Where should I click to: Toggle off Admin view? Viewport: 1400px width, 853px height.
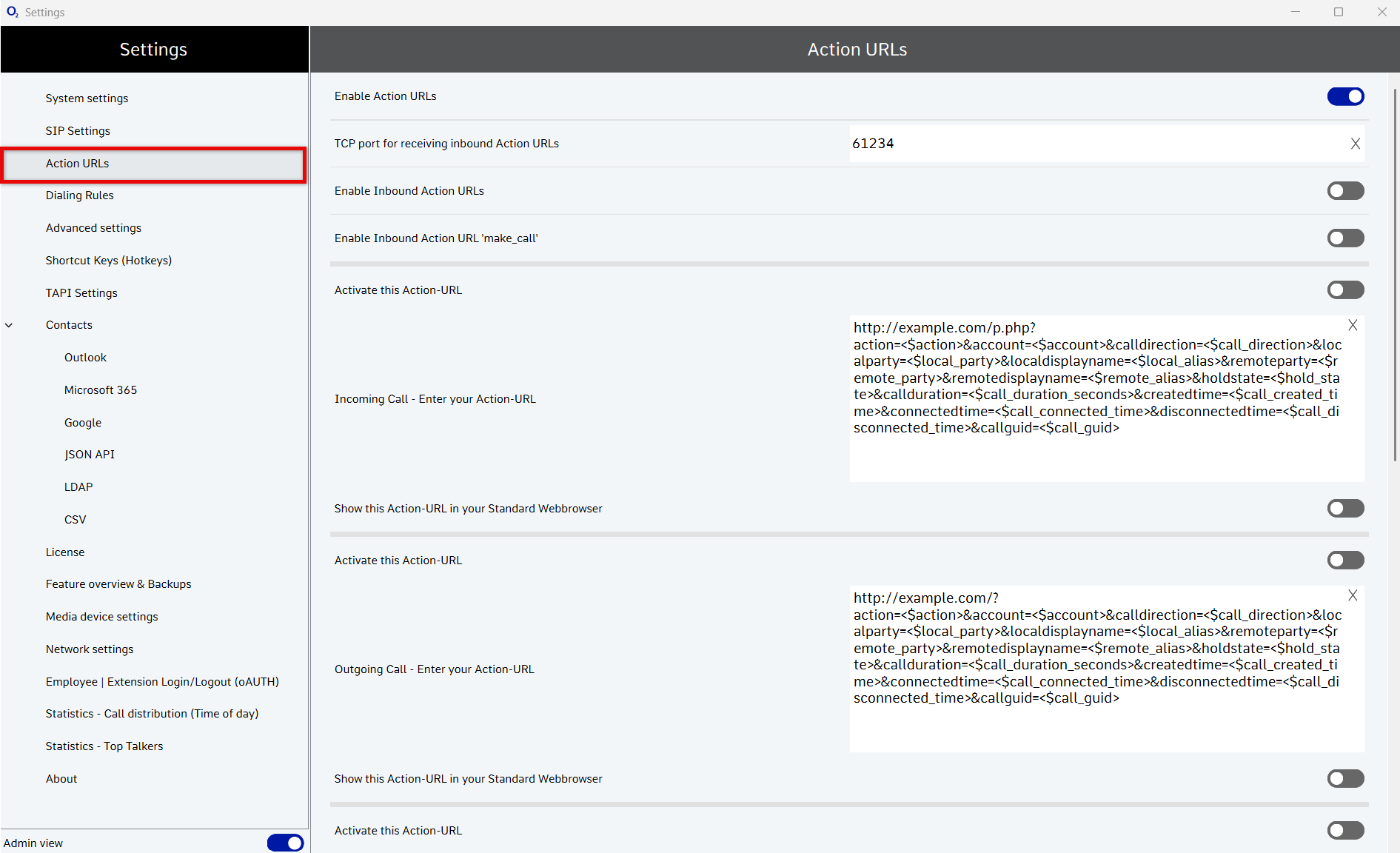point(285,843)
